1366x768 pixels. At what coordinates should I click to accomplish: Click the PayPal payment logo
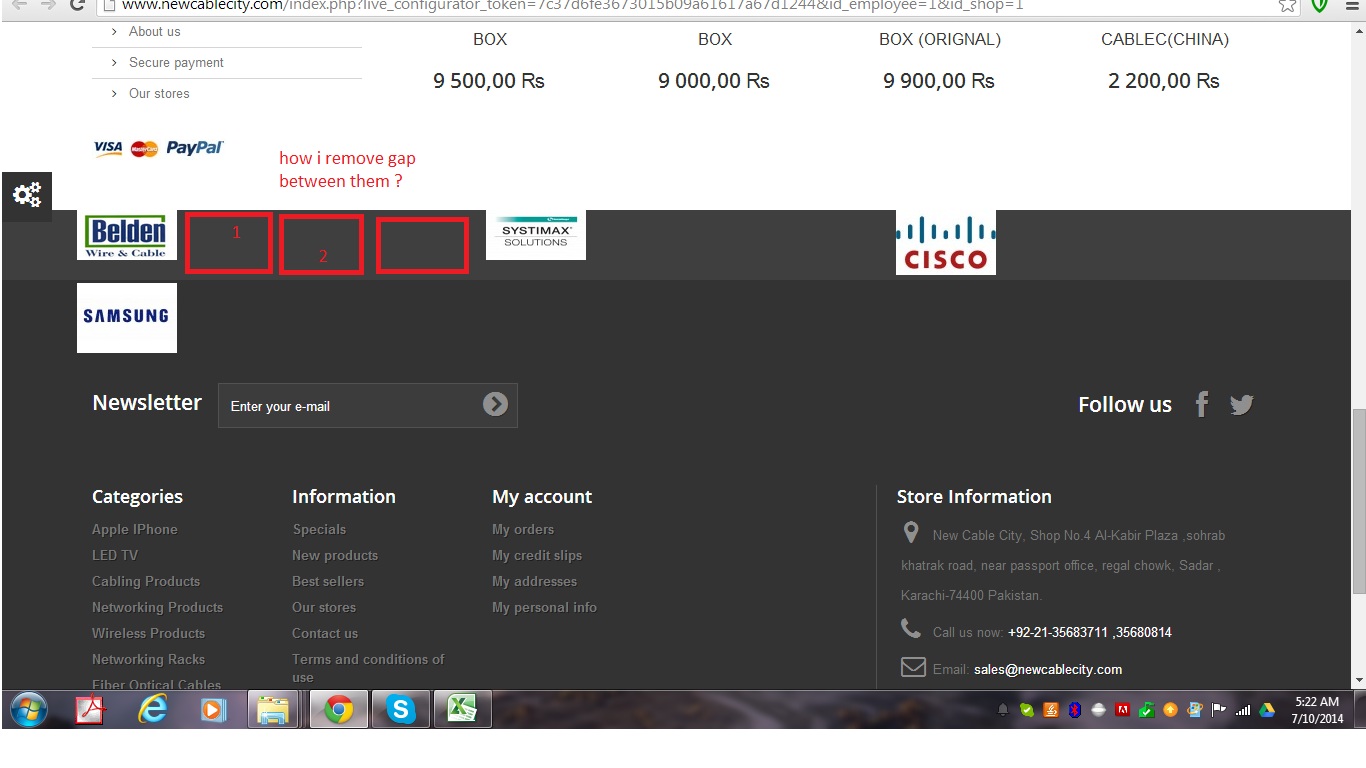coord(195,148)
